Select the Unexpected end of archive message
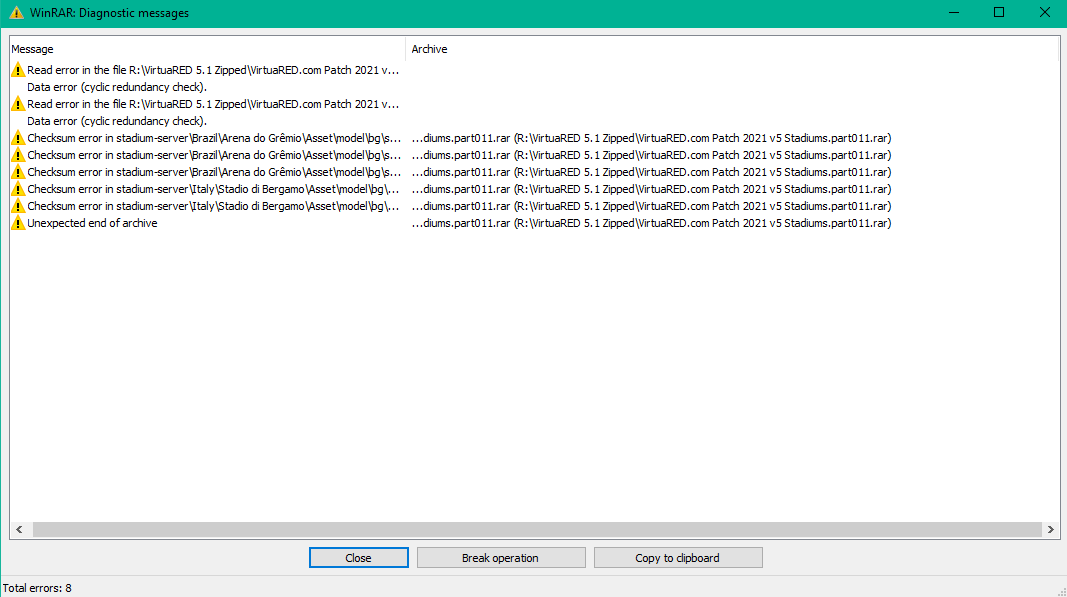Image resolution: width=1067 pixels, height=597 pixels. coord(92,223)
